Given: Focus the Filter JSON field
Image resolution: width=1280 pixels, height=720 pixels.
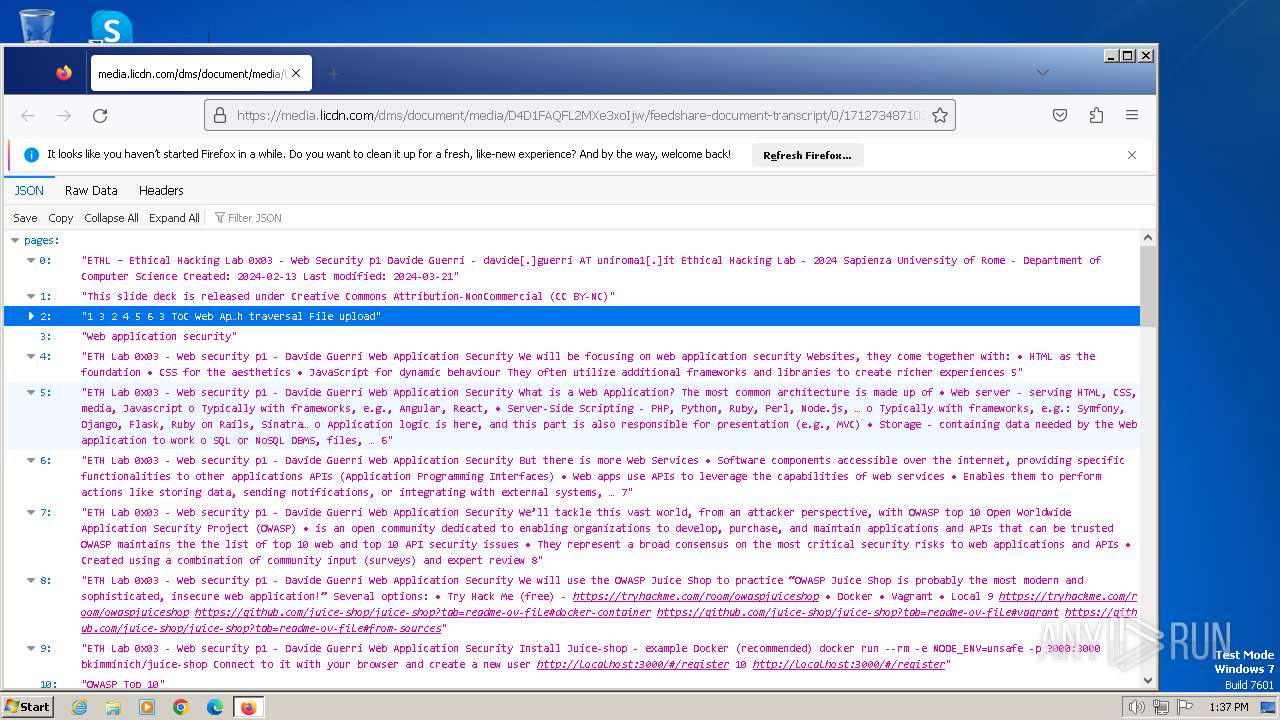Looking at the screenshot, I should click(254, 218).
